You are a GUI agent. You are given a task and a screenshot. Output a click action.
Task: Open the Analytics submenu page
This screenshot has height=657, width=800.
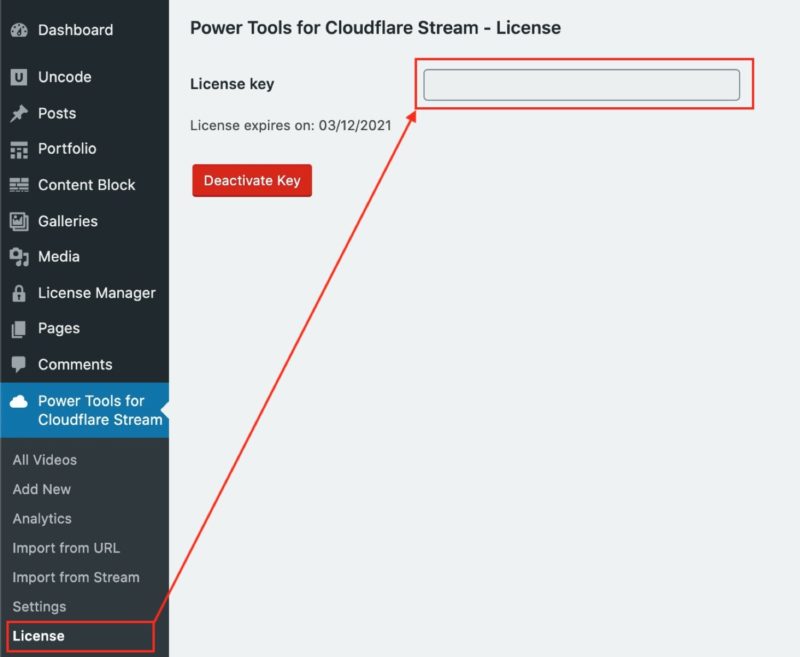pos(42,519)
